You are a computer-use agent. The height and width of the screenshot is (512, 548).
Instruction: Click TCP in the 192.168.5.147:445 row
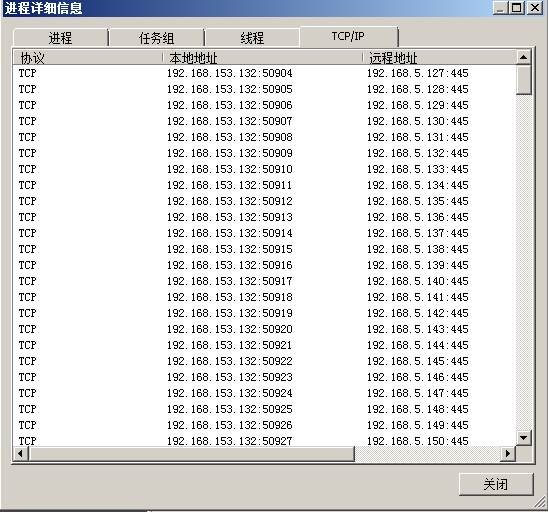tap(28, 393)
